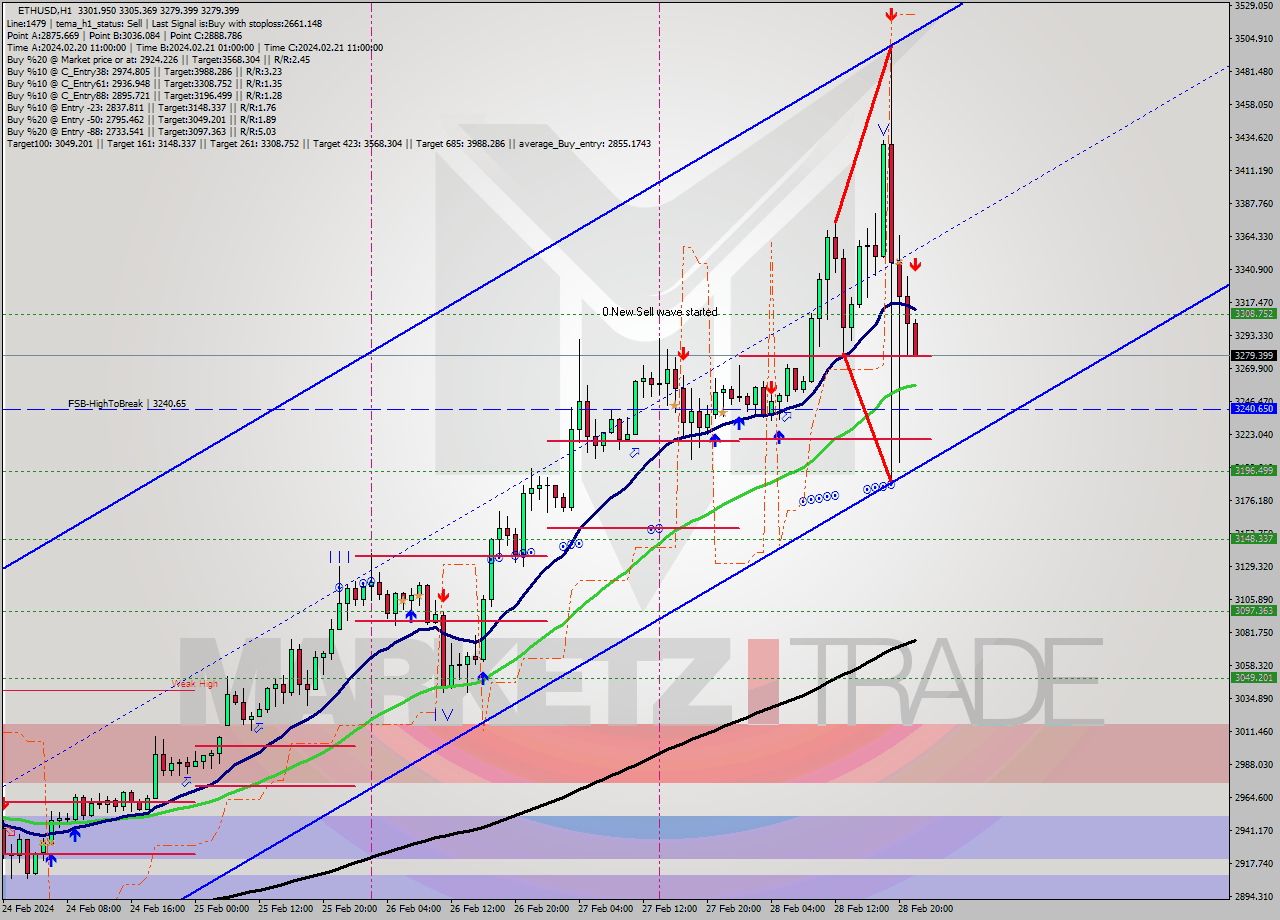Screen dimensions: 1280x920
Task: Click the '26 Feb 20:00' time axis label
Action: coord(541,909)
